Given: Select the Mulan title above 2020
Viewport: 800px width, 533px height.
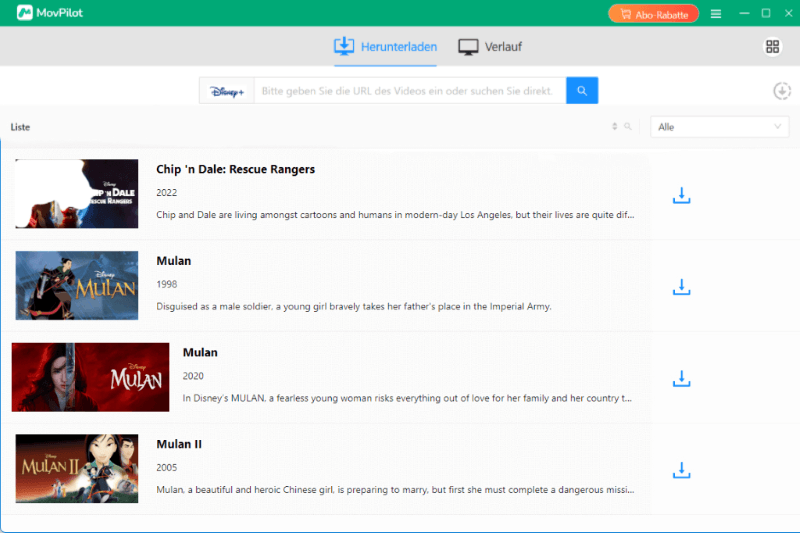Looking at the screenshot, I should tap(200, 352).
